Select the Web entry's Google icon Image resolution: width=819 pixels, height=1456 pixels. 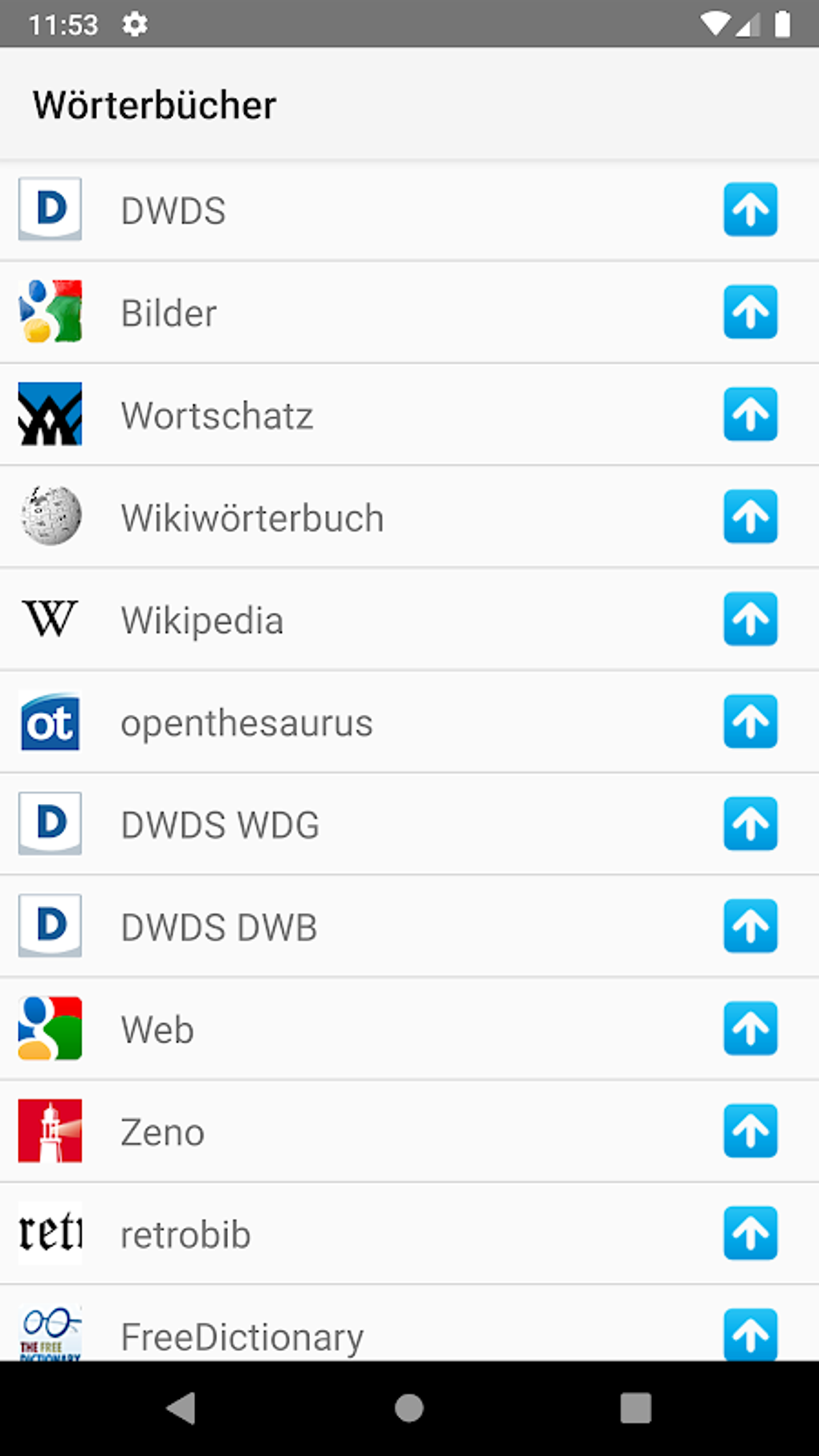point(50,1029)
